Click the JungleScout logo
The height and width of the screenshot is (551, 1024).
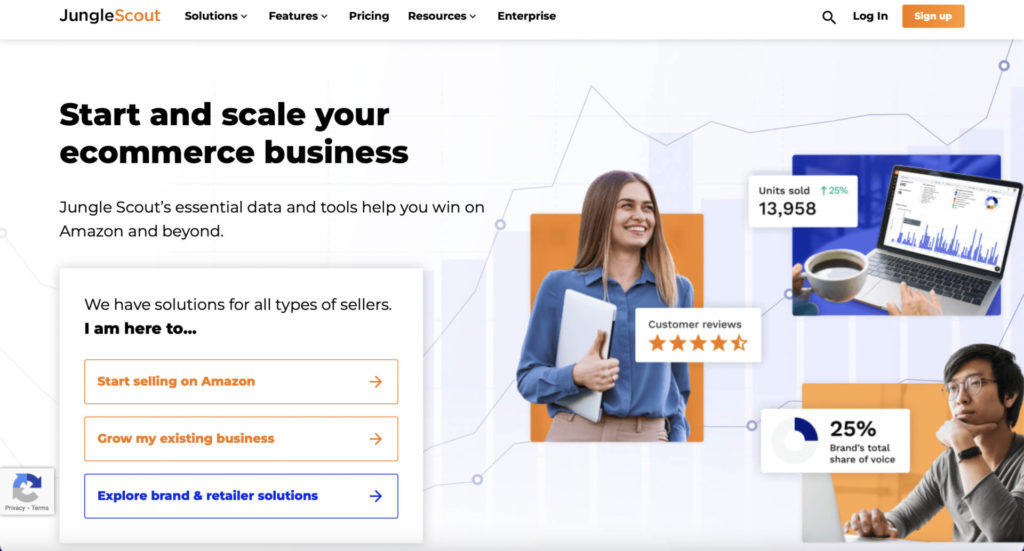point(110,16)
